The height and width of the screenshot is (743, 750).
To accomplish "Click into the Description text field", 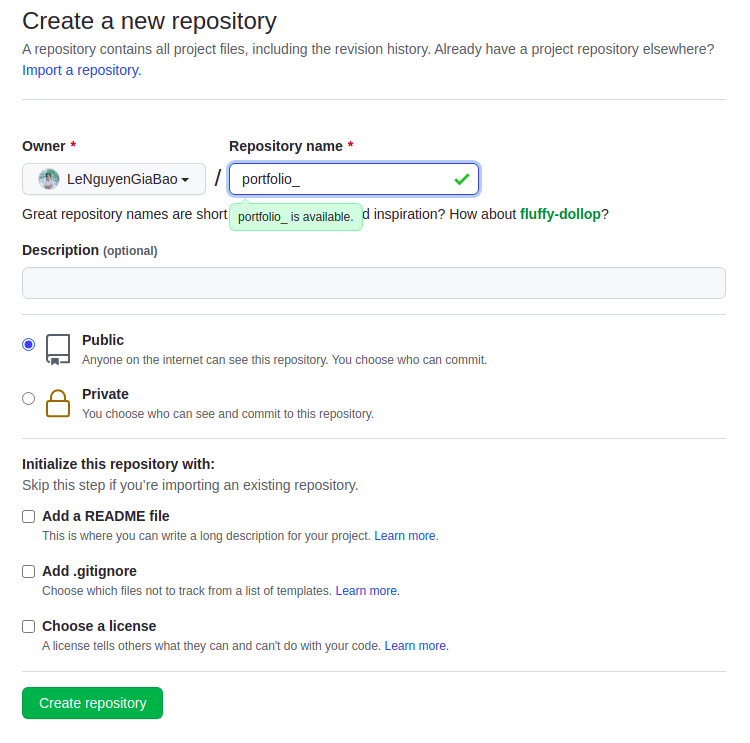I will (374, 283).
